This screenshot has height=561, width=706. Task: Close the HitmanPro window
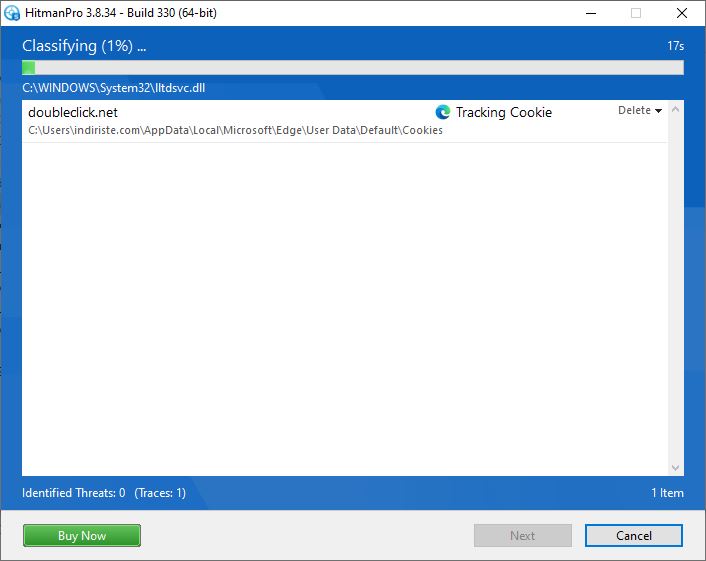[x=682, y=13]
